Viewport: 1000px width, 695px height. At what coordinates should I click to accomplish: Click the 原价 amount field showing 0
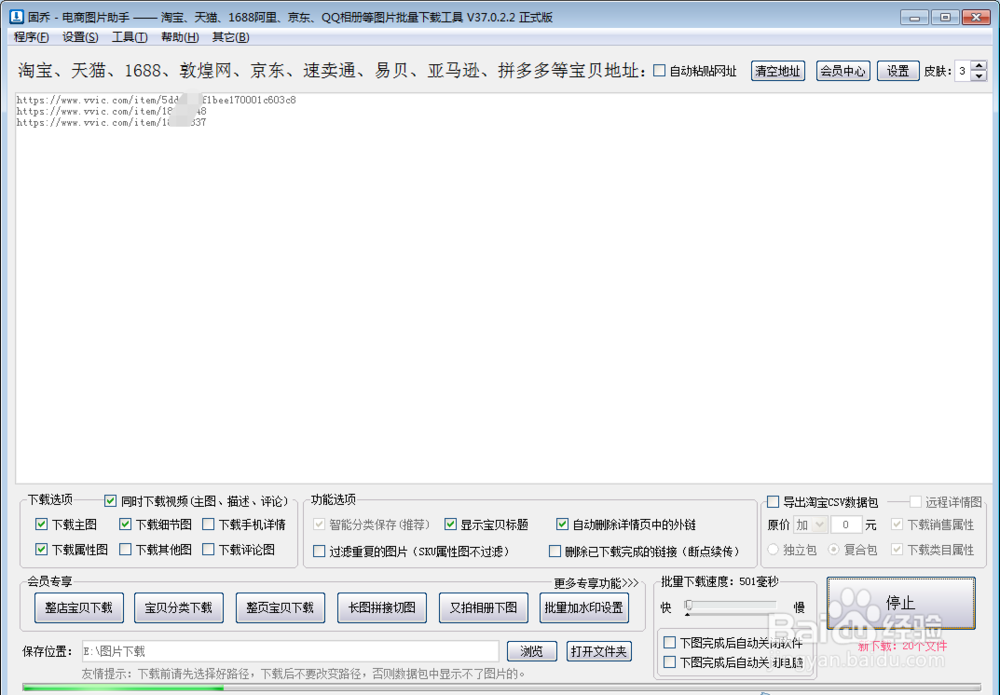846,525
